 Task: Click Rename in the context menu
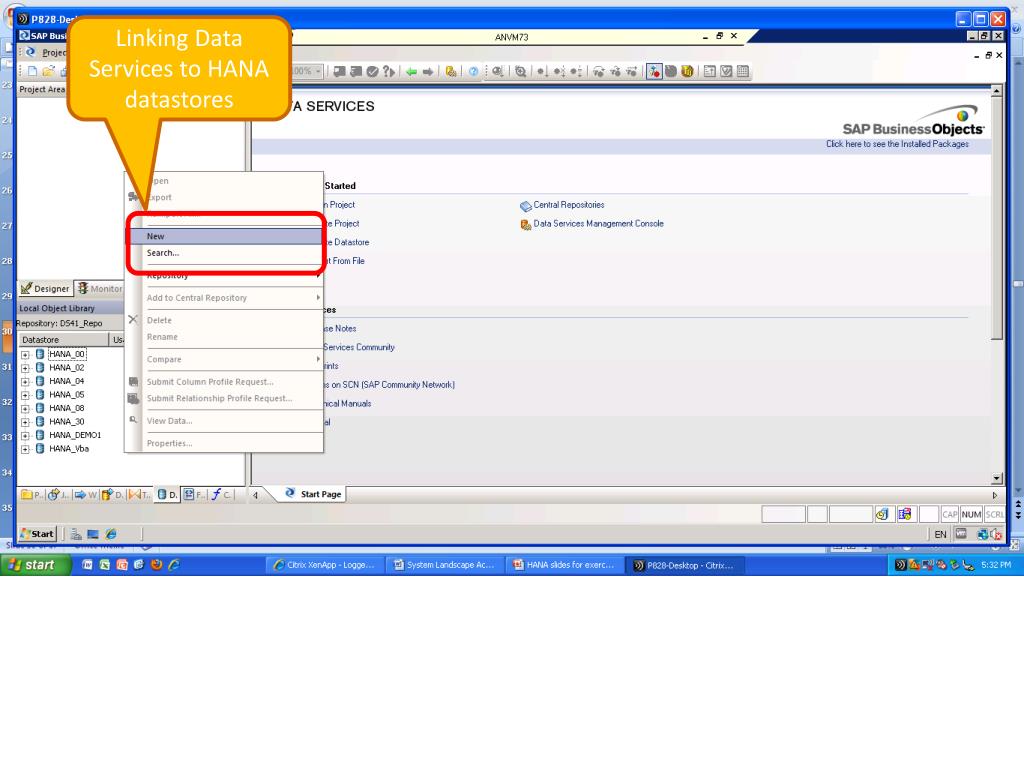(x=225, y=337)
